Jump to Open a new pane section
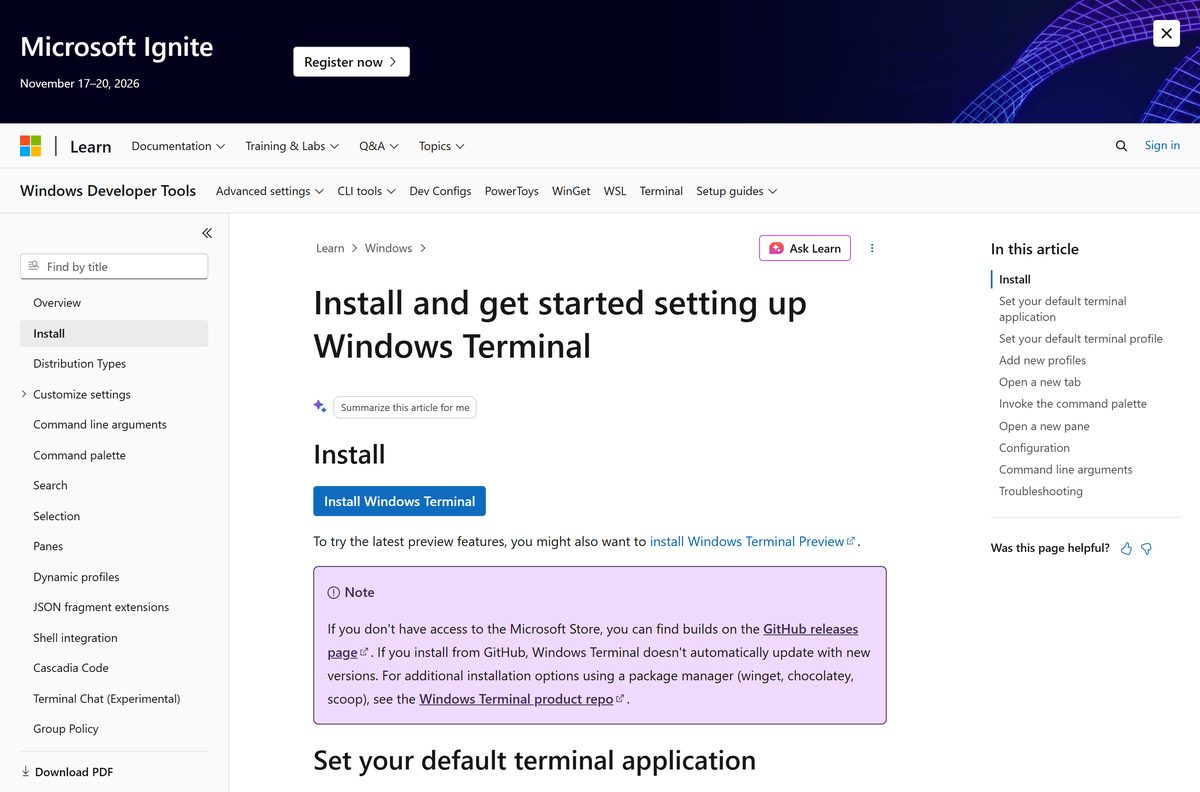The width and height of the screenshot is (1200, 792). [1044, 426]
